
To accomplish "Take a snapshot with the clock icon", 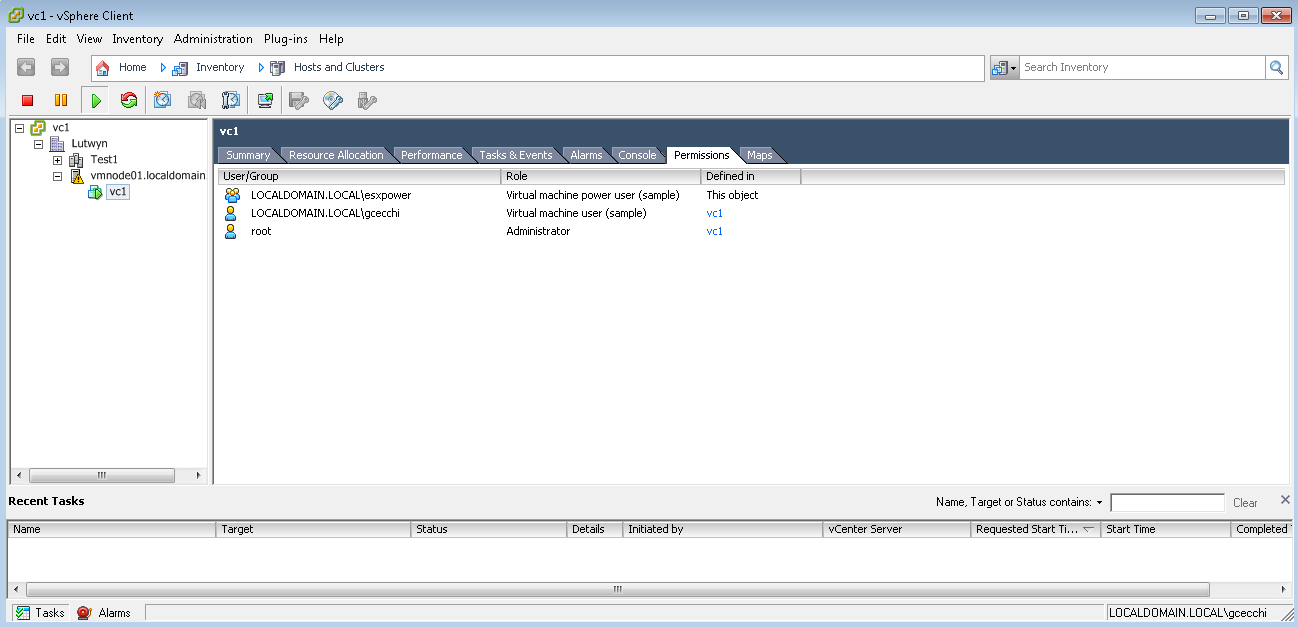I will [162, 100].
